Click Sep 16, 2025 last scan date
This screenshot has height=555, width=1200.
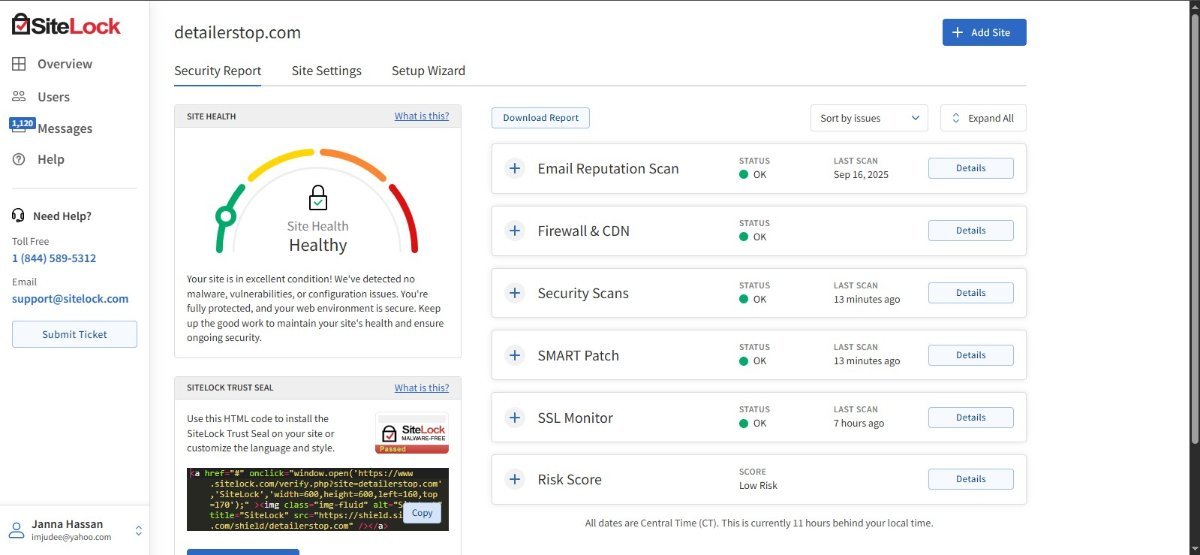[861, 175]
